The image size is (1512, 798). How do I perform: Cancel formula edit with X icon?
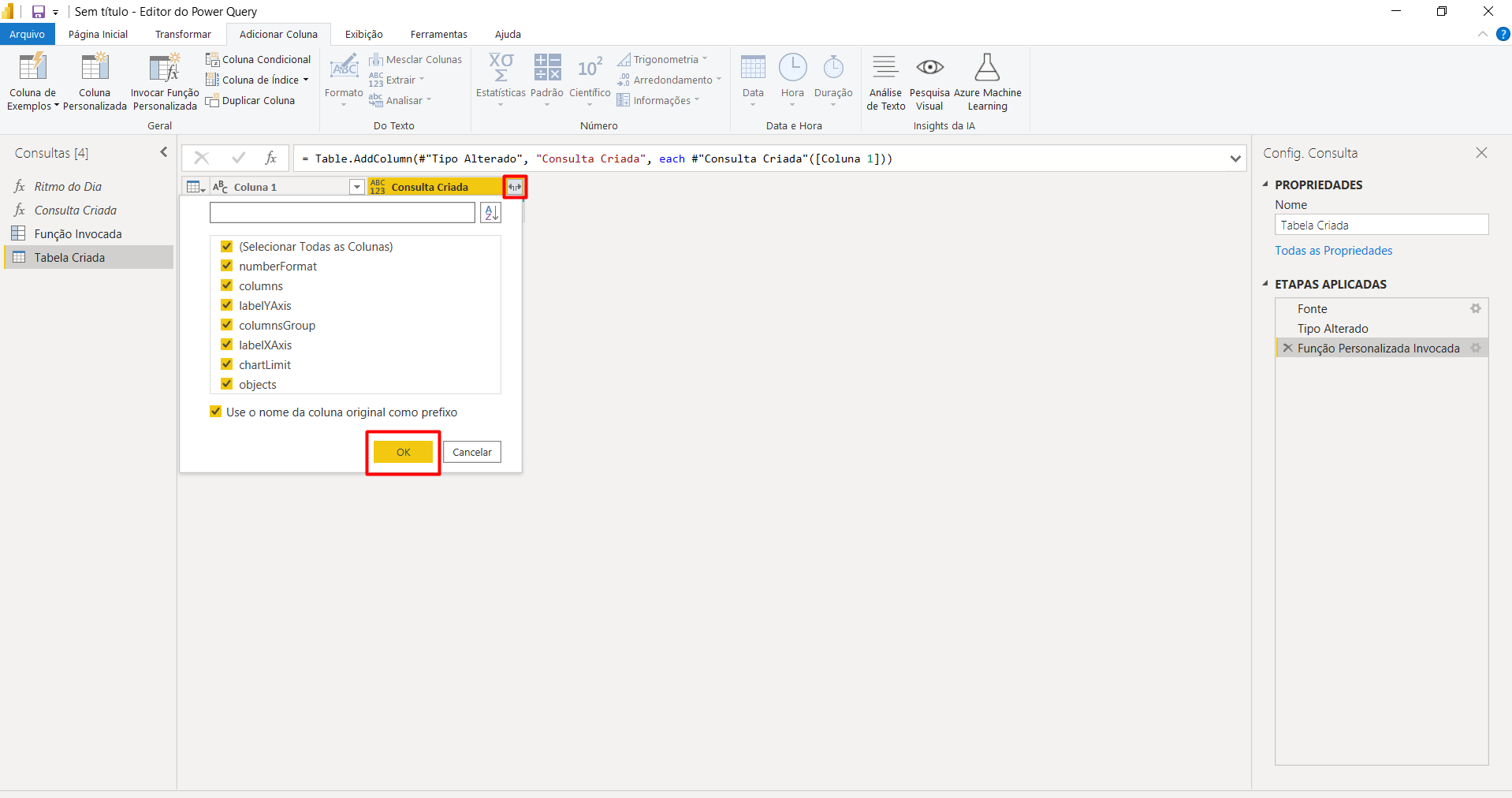202,158
